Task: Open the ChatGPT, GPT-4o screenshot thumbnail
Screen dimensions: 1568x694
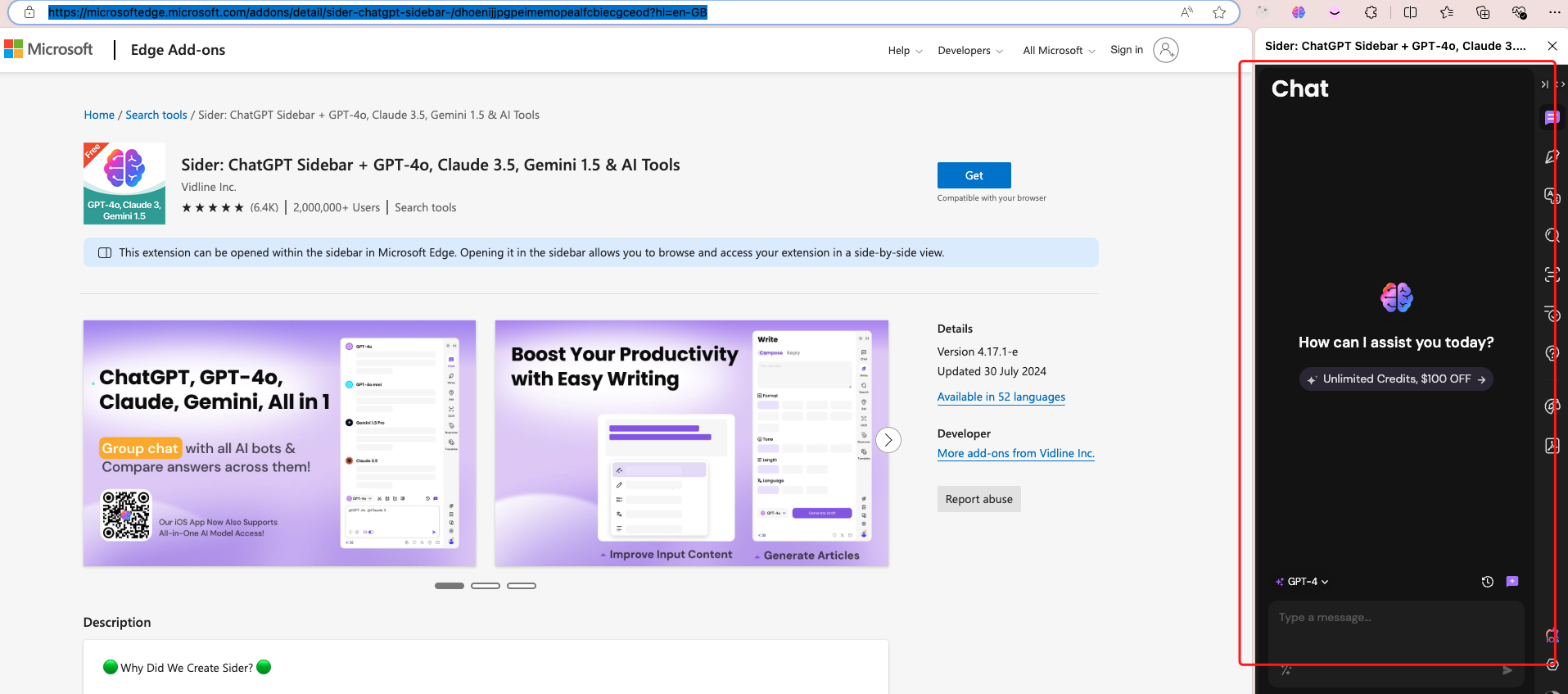Action: click(x=279, y=443)
